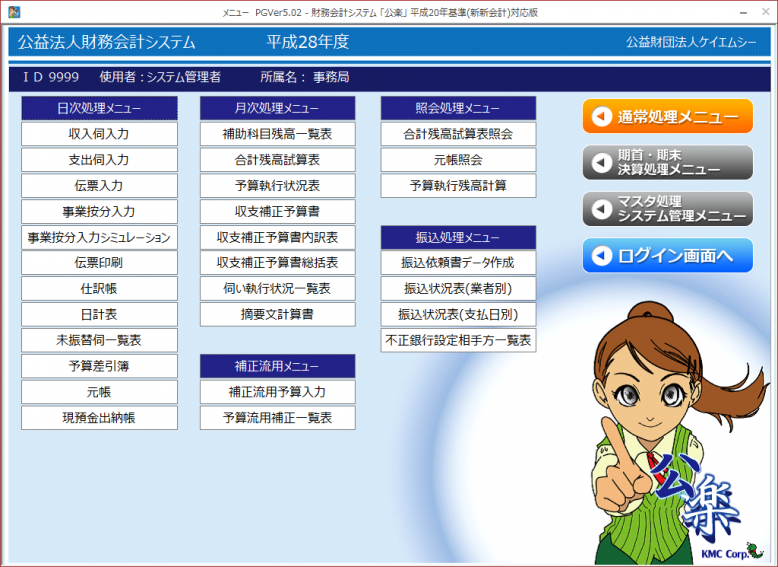Open 収支補正予算書内訳表
Image resolution: width=778 pixels, height=567 pixels.
(x=278, y=237)
